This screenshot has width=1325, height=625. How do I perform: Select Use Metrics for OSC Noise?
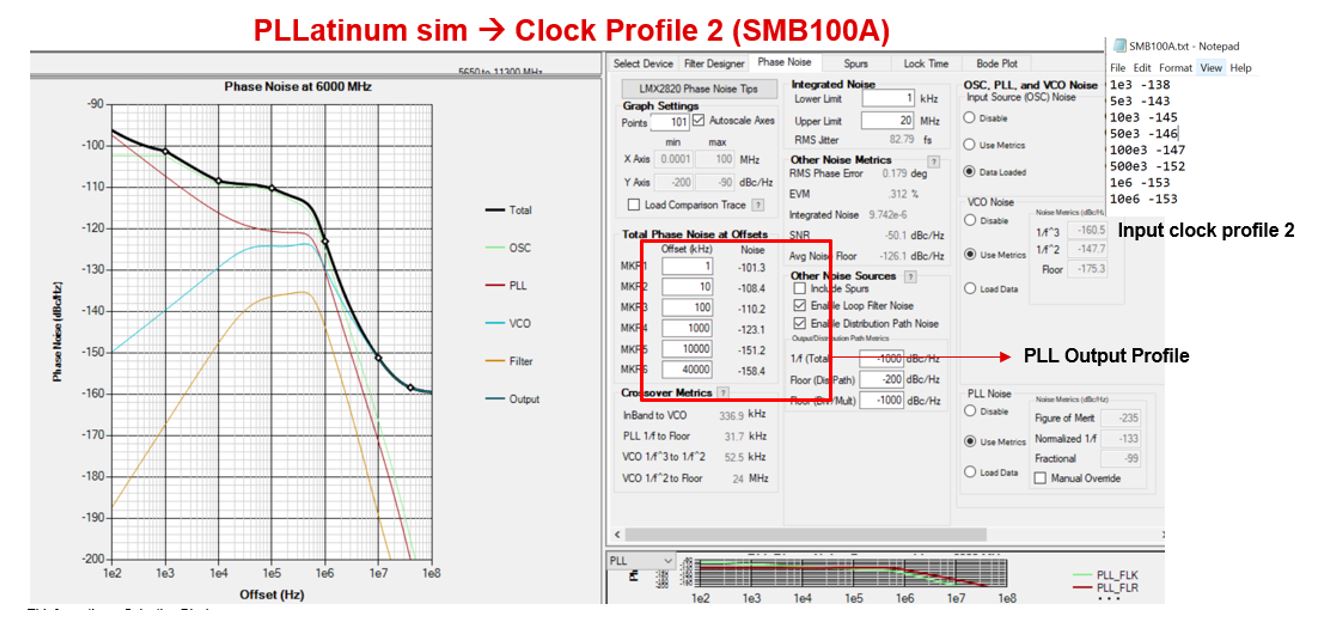[970, 145]
